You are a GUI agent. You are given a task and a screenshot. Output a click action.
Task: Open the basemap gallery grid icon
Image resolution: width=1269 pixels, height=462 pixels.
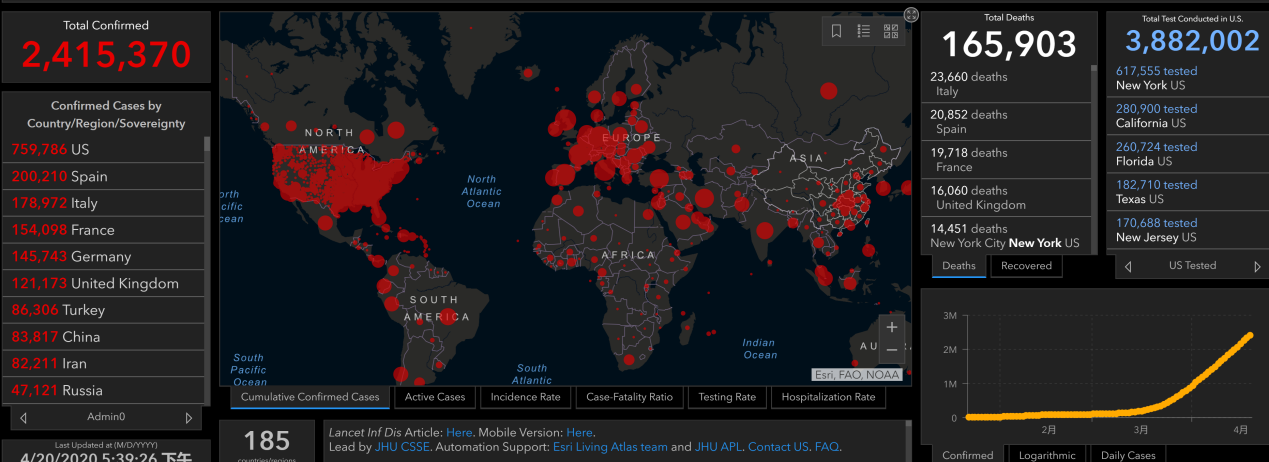click(x=890, y=32)
